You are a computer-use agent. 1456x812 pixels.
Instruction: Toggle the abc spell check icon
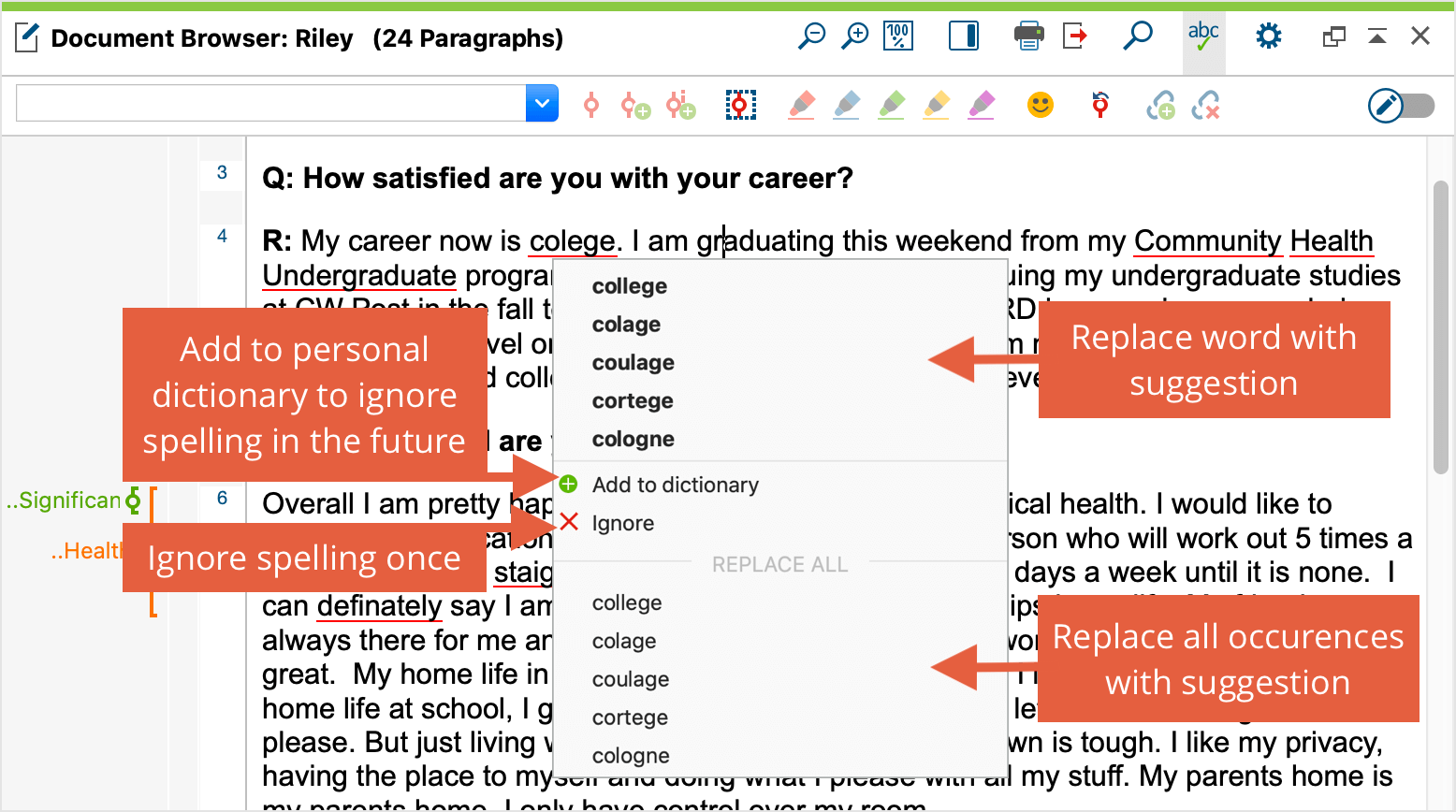pos(1203,36)
